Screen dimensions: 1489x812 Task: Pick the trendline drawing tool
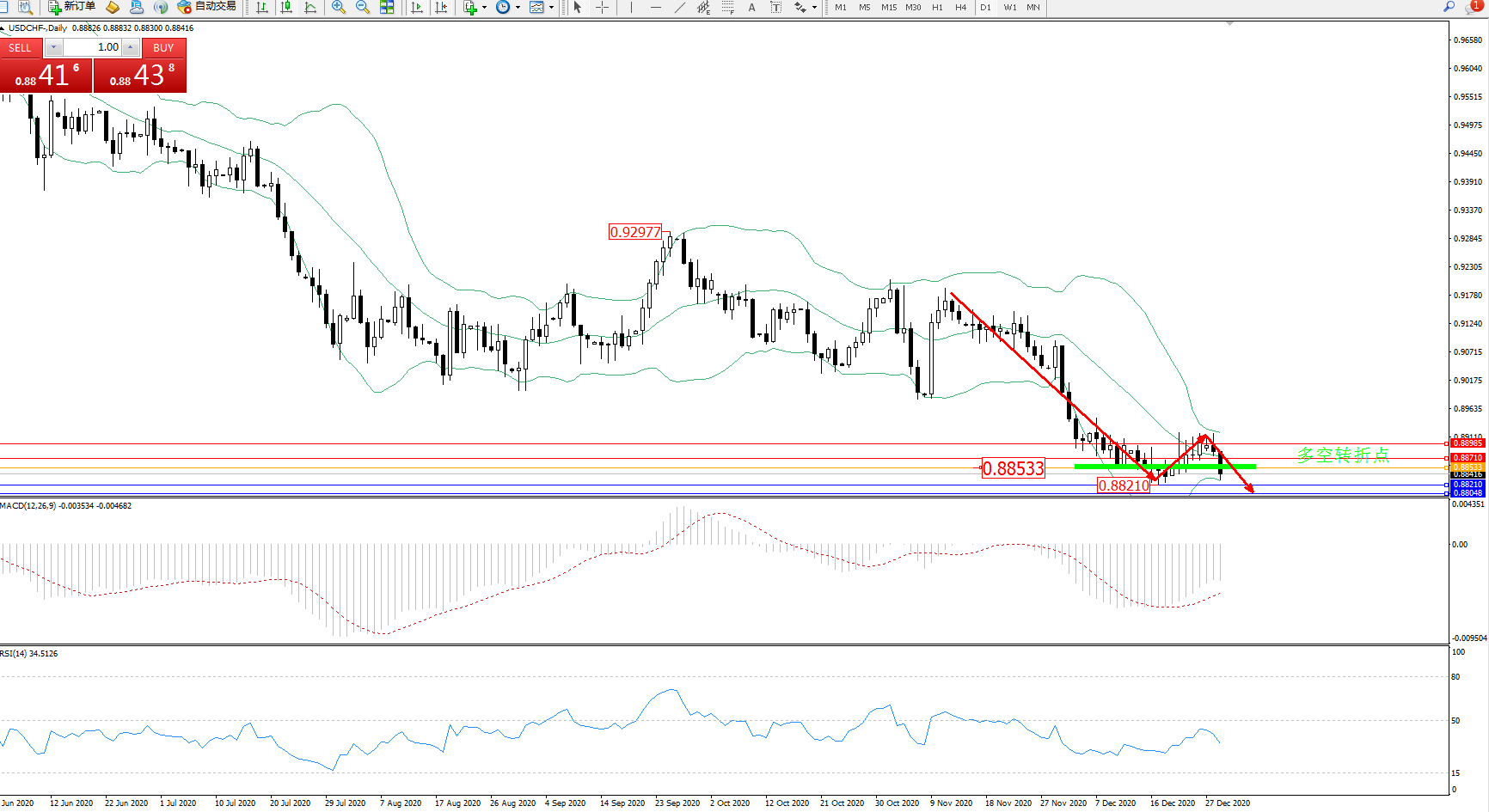click(679, 7)
